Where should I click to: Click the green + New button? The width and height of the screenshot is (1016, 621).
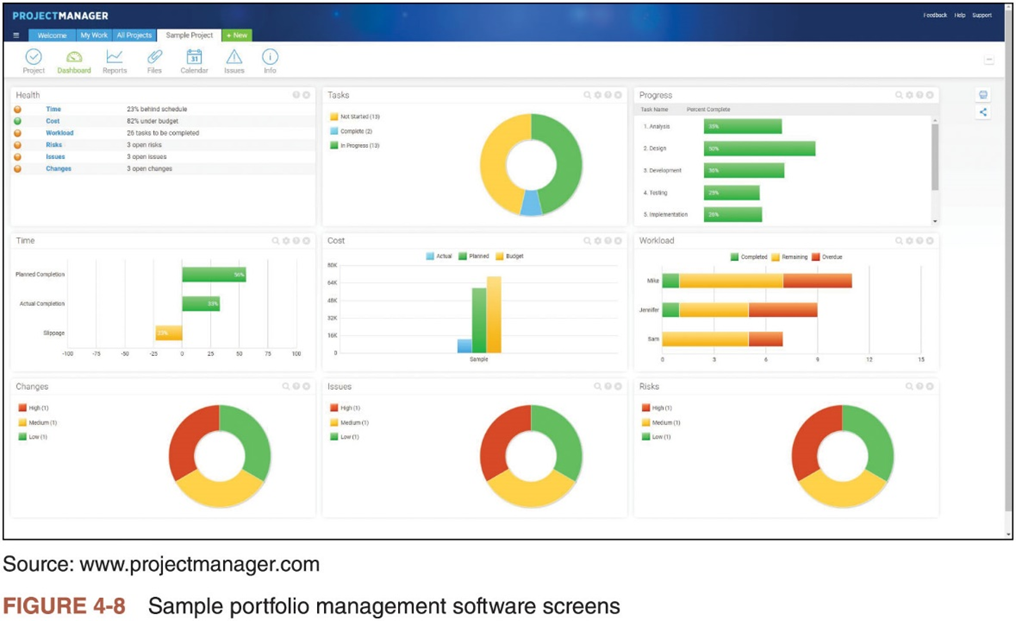237,35
